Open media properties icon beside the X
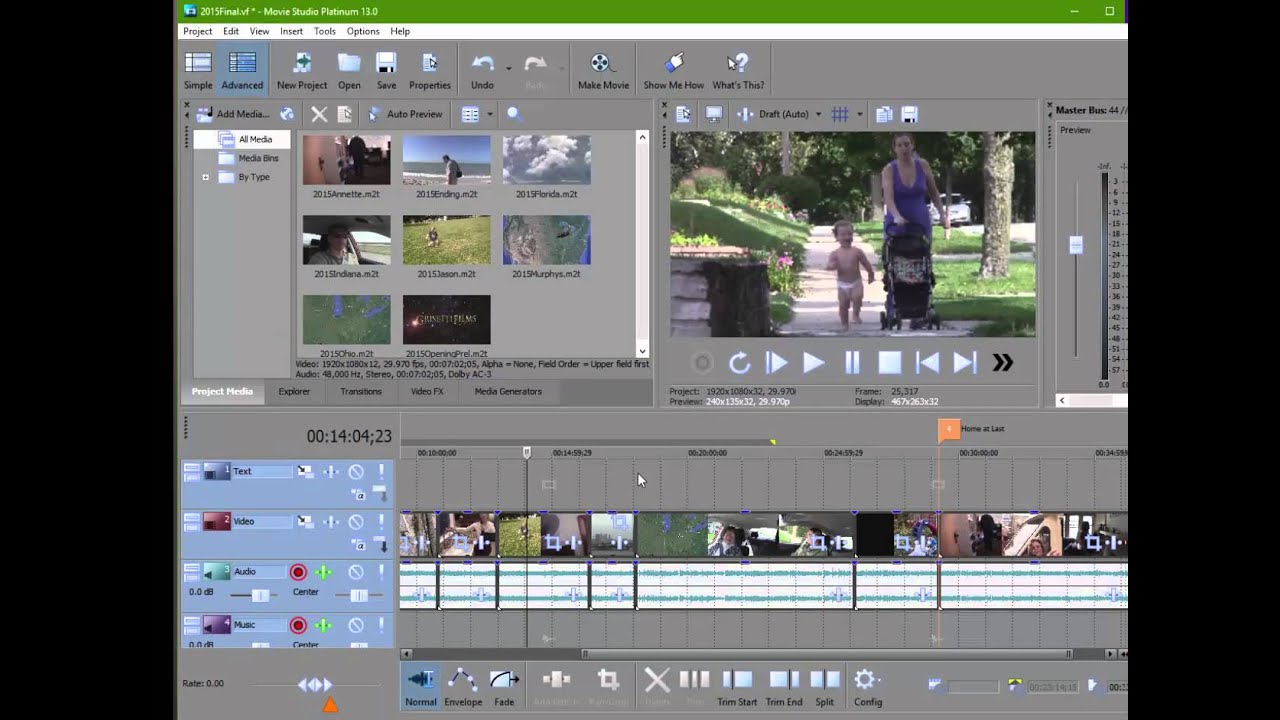This screenshot has width=1280, height=720. pyautogui.click(x=345, y=114)
